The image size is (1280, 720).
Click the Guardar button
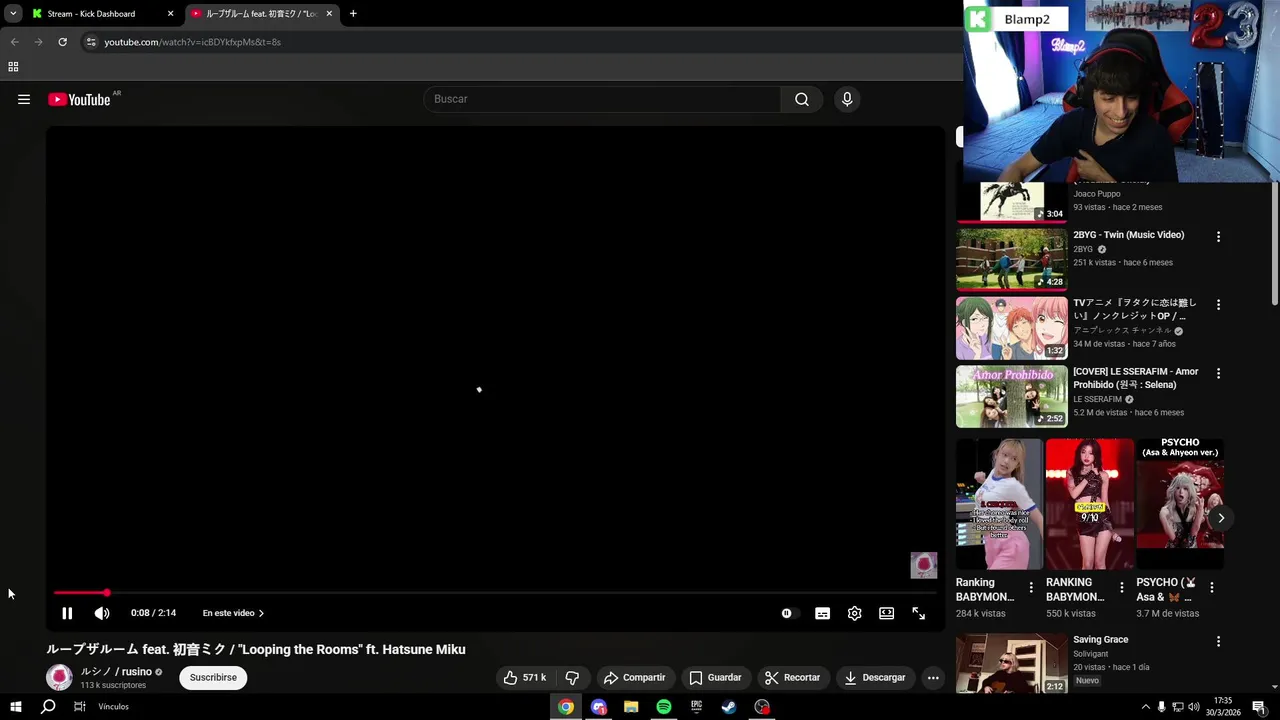click(715, 677)
